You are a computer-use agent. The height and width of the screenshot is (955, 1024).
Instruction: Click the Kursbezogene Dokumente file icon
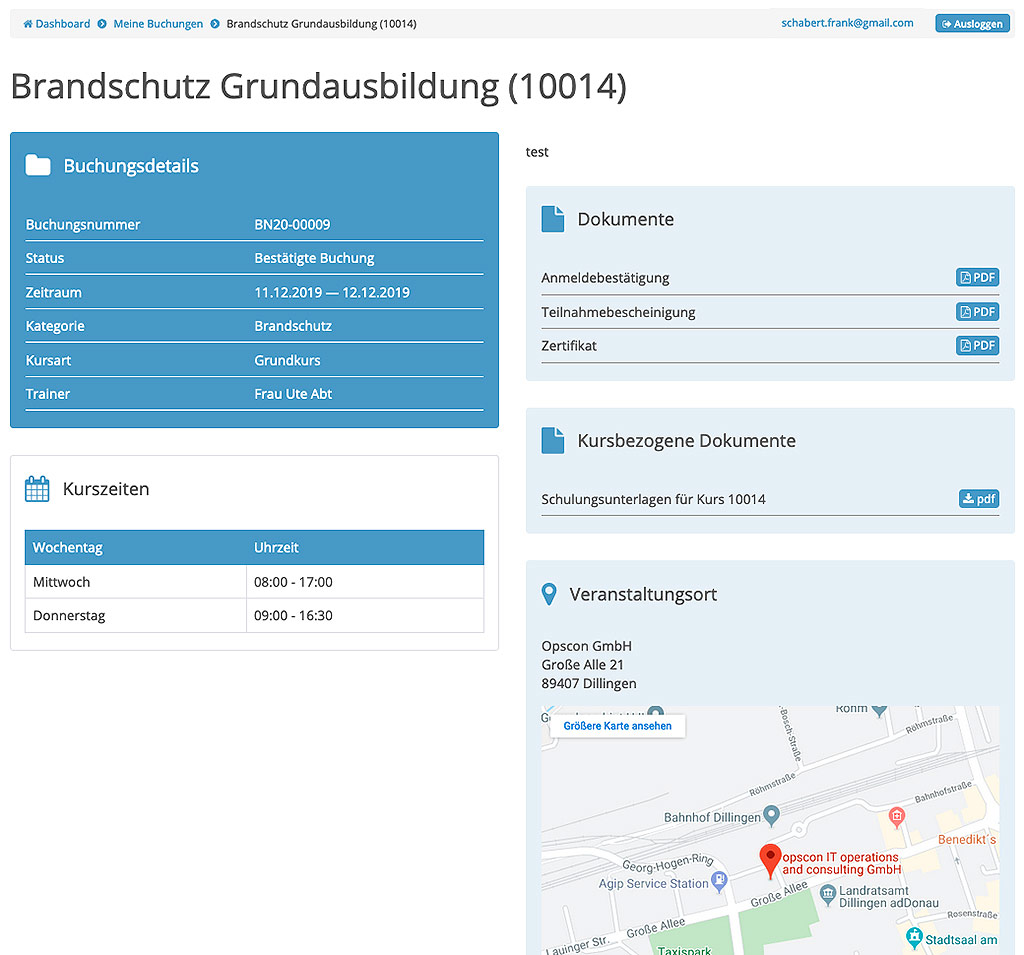pyautogui.click(x=552, y=440)
